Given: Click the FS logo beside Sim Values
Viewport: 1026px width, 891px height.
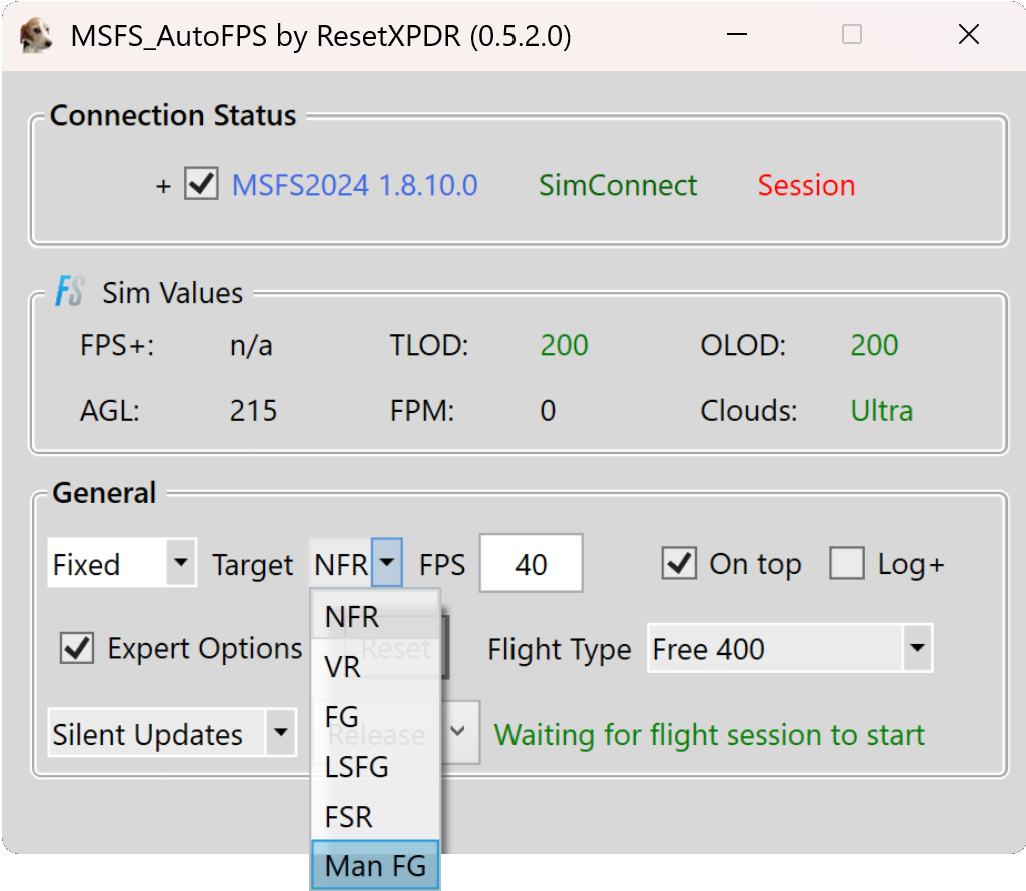Looking at the screenshot, I should tap(69, 291).
